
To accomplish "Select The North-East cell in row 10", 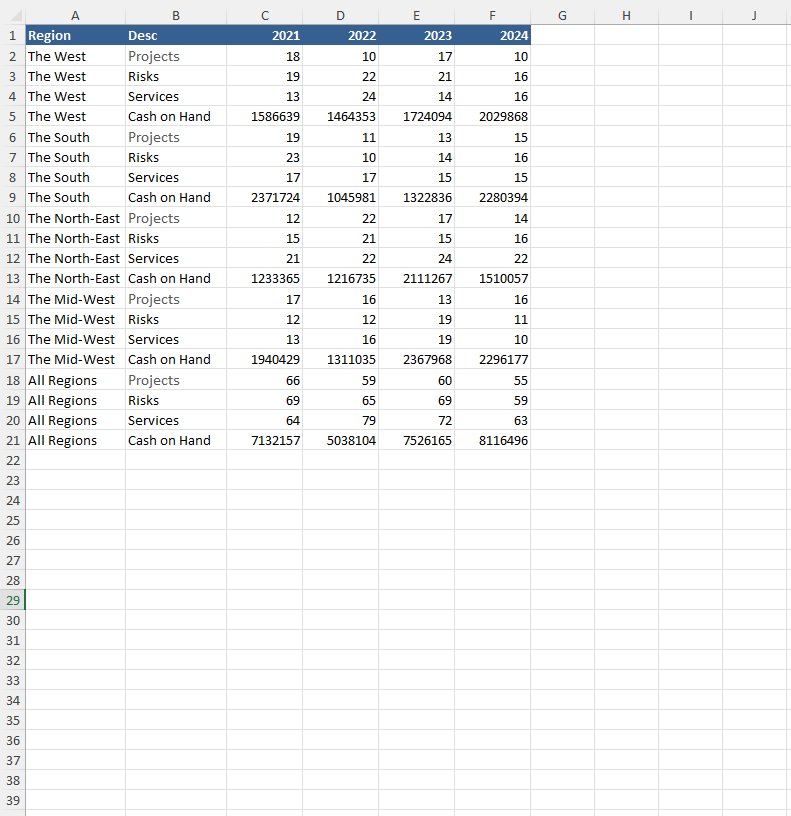I will pos(75,219).
